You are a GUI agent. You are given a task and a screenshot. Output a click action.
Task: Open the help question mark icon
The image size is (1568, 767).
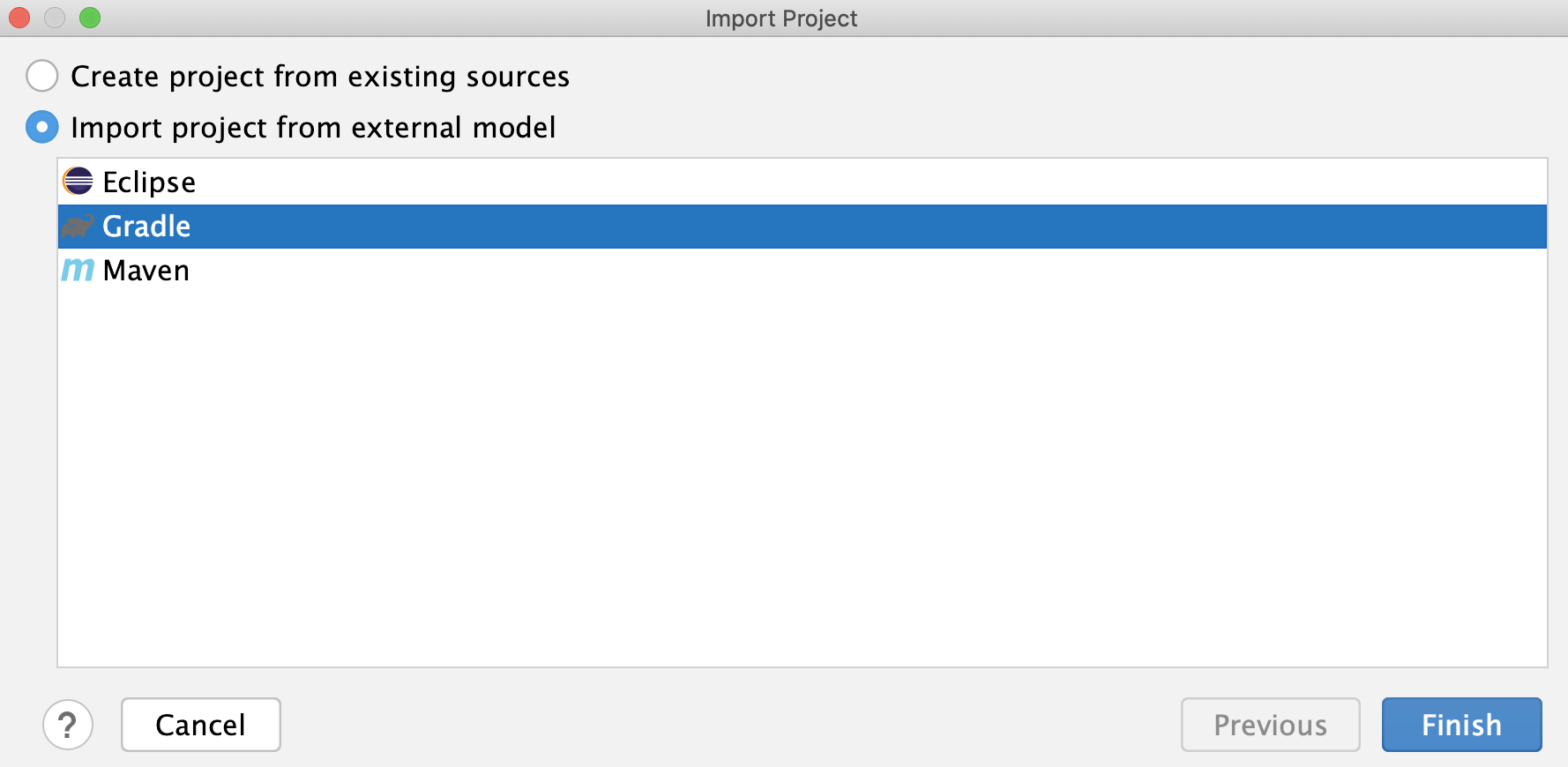click(x=67, y=725)
